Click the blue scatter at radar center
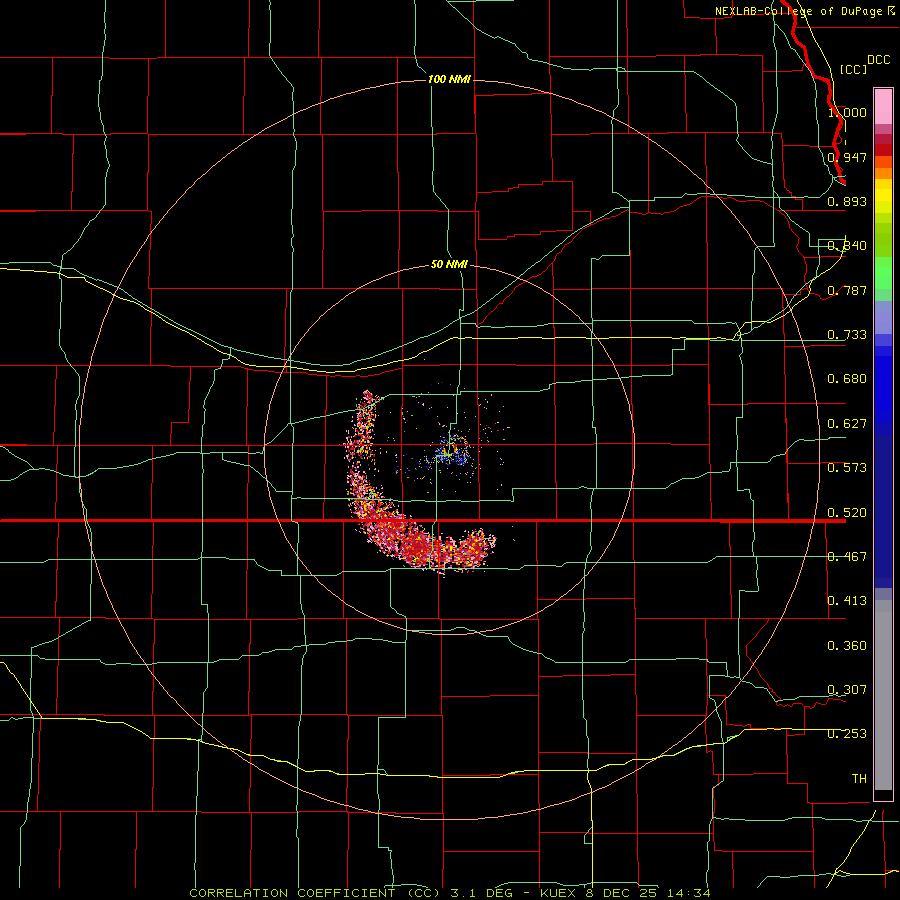 [451, 453]
